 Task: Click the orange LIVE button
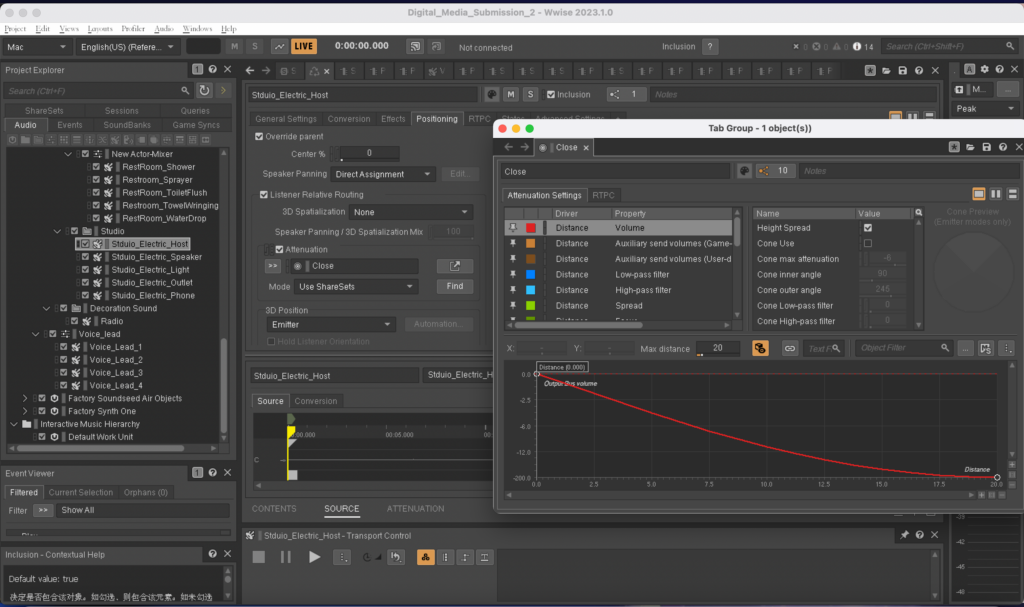click(x=304, y=47)
